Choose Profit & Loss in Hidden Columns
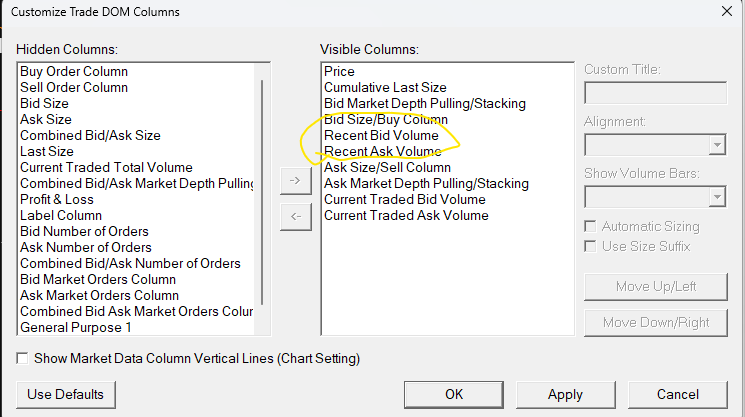Viewport: 745px width, 417px height. [x=57, y=199]
